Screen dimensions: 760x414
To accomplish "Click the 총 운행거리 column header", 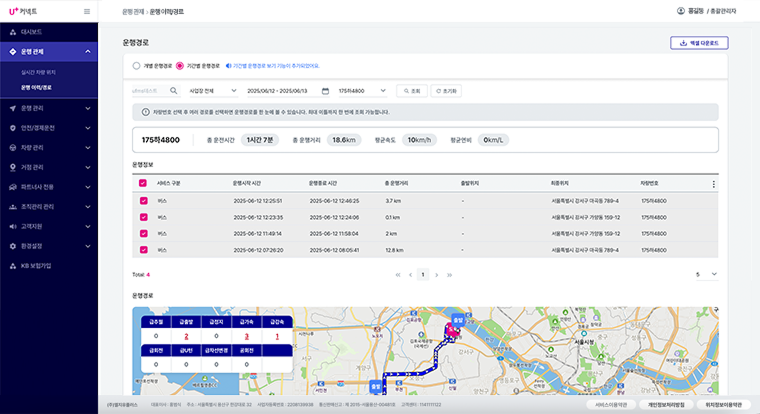I will (396, 183).
